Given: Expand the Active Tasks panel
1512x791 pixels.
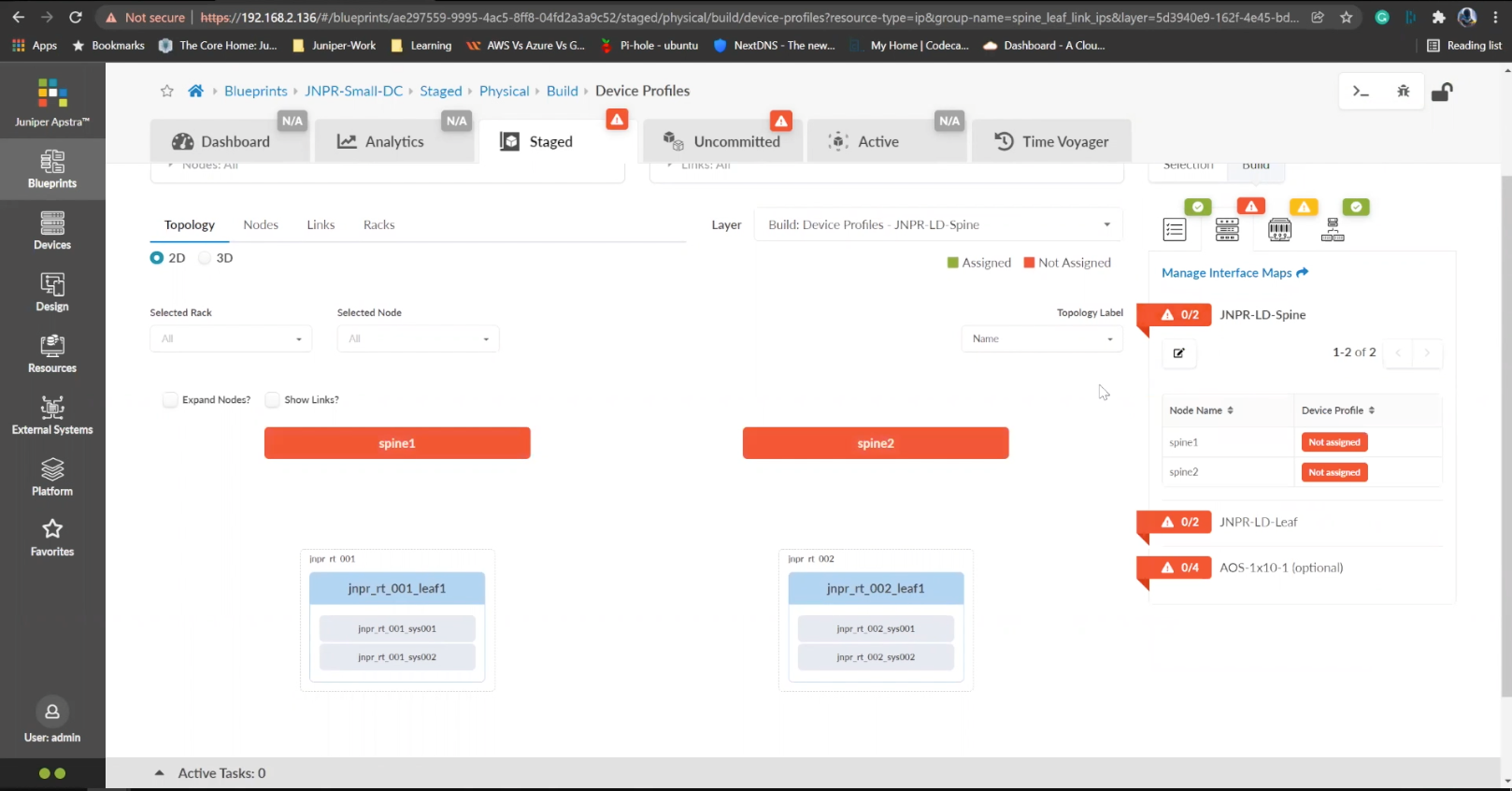Looking at the screenshot, I should click(x=159, y=773).
